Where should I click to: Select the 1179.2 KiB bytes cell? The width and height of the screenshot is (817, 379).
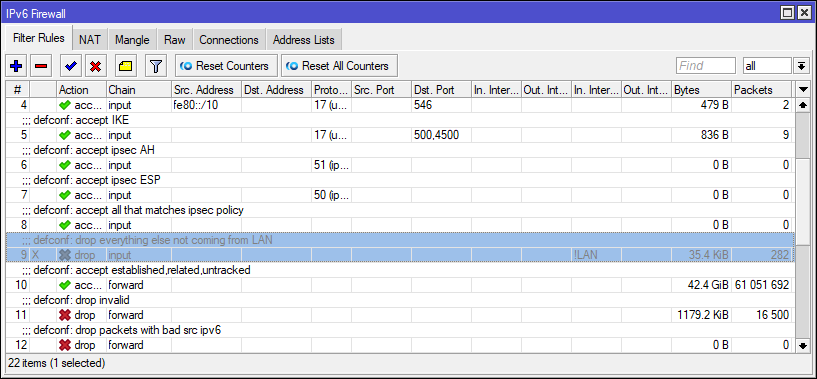tap(701, 315)
